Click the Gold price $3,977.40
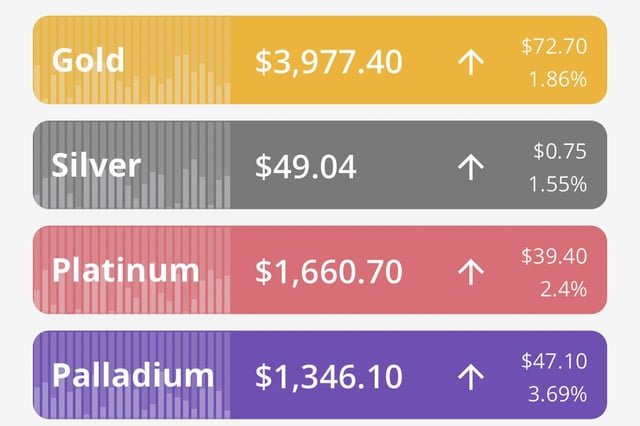The height and width of the screenshot is (426, 640). pos(328,62)
